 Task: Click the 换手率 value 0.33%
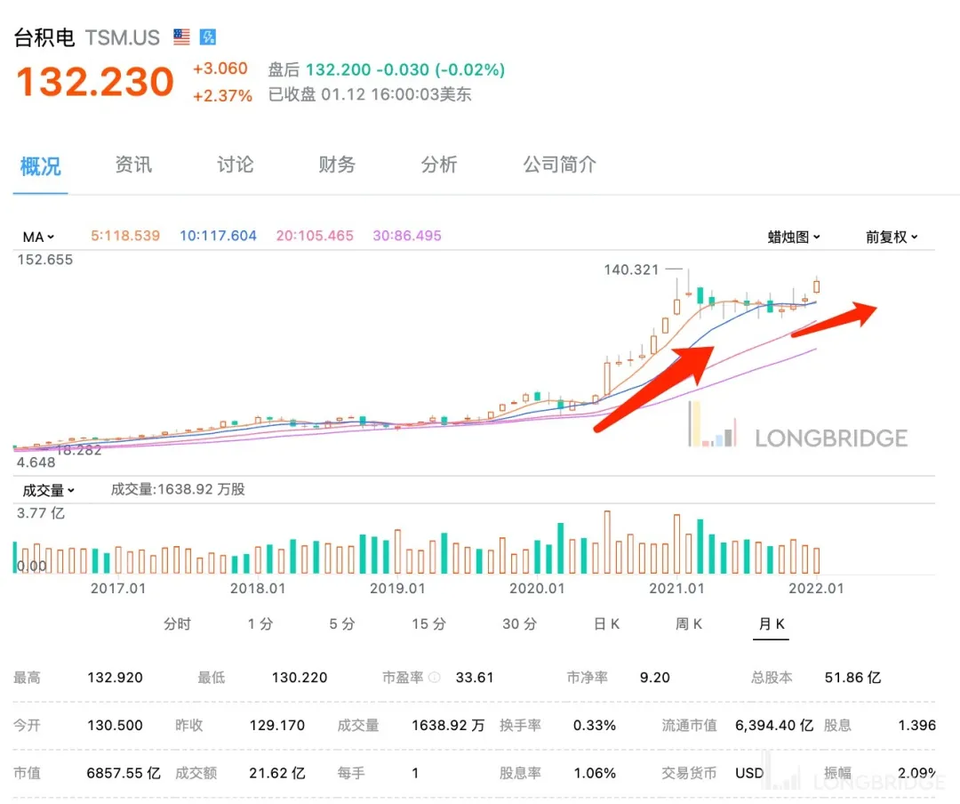coord(594,726)
